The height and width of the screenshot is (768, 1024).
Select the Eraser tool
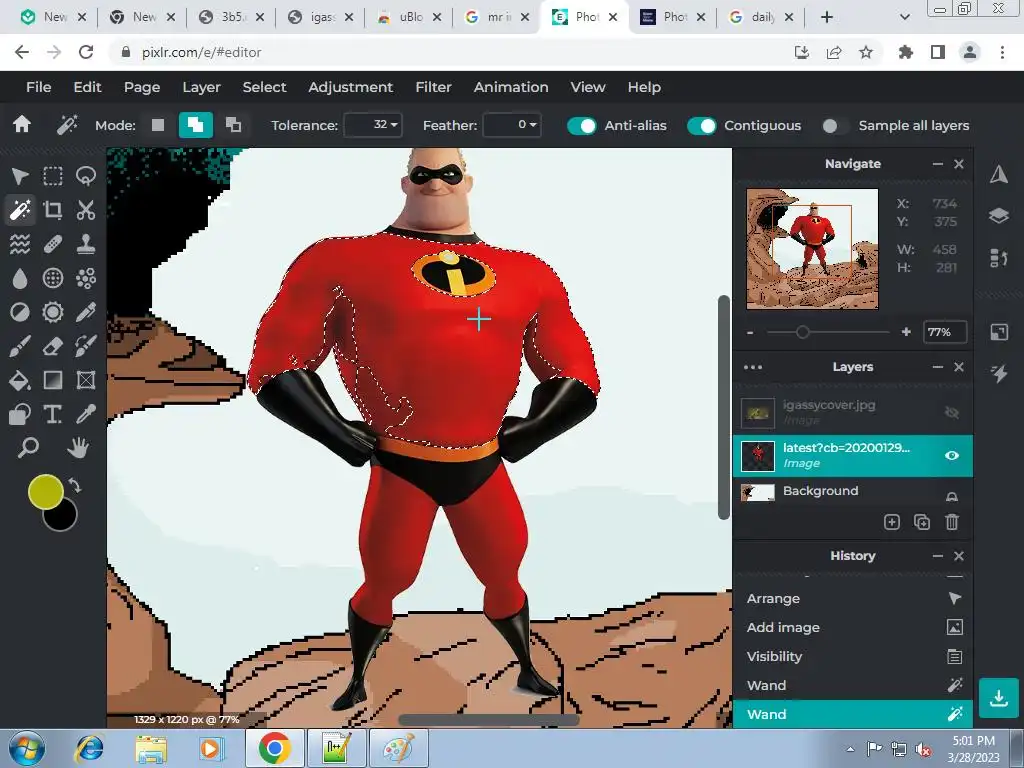tap(53, 346)
